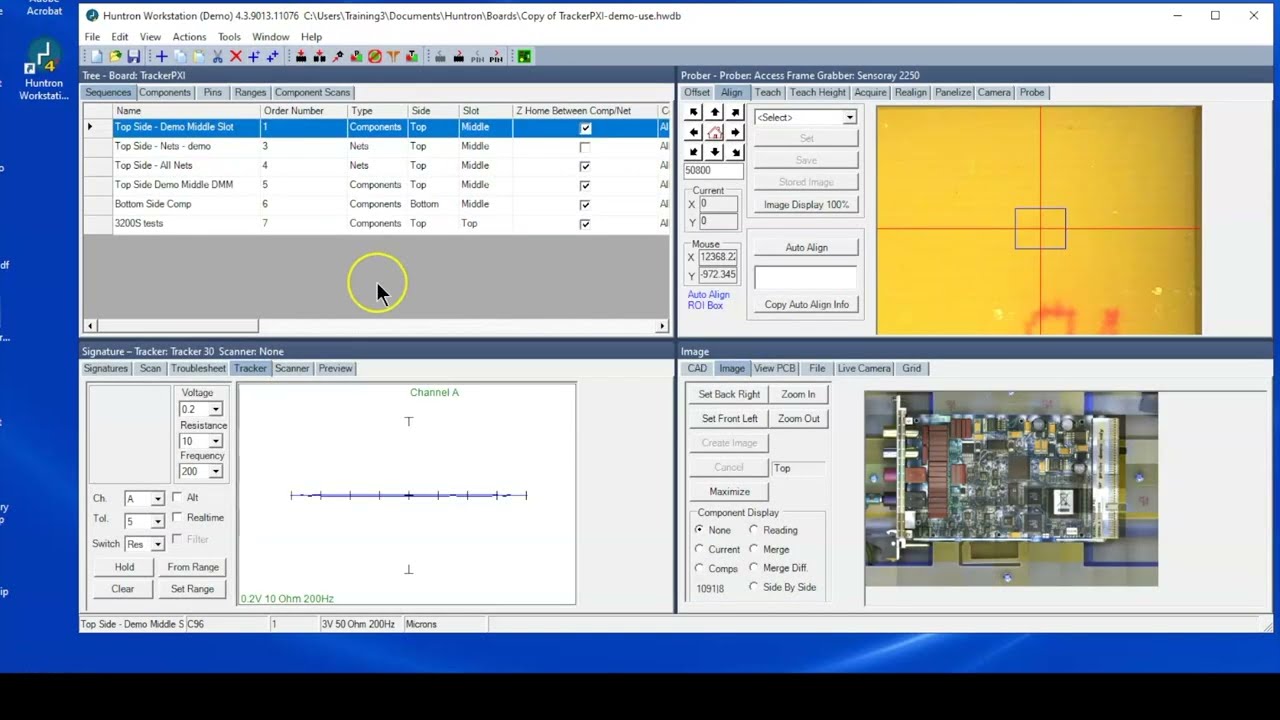The width and height of the screenshot is (1280, 720).
Task: Select the Current component display radio
Action: (x=699, y=549)
